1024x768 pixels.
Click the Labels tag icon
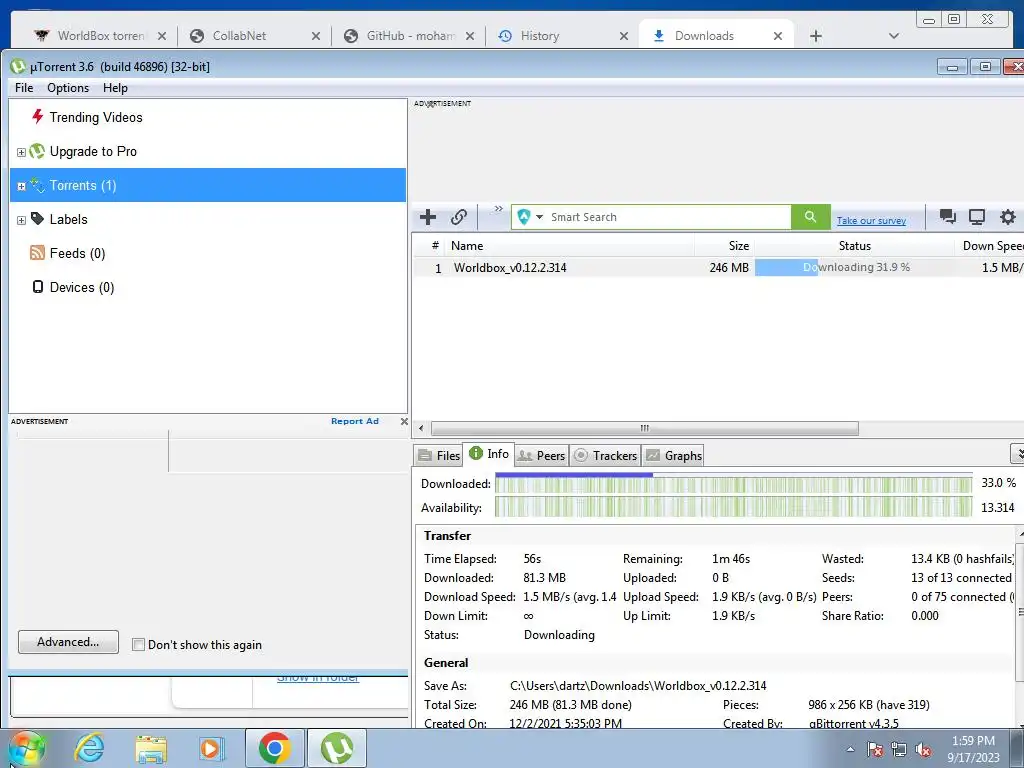click(38, 219)
